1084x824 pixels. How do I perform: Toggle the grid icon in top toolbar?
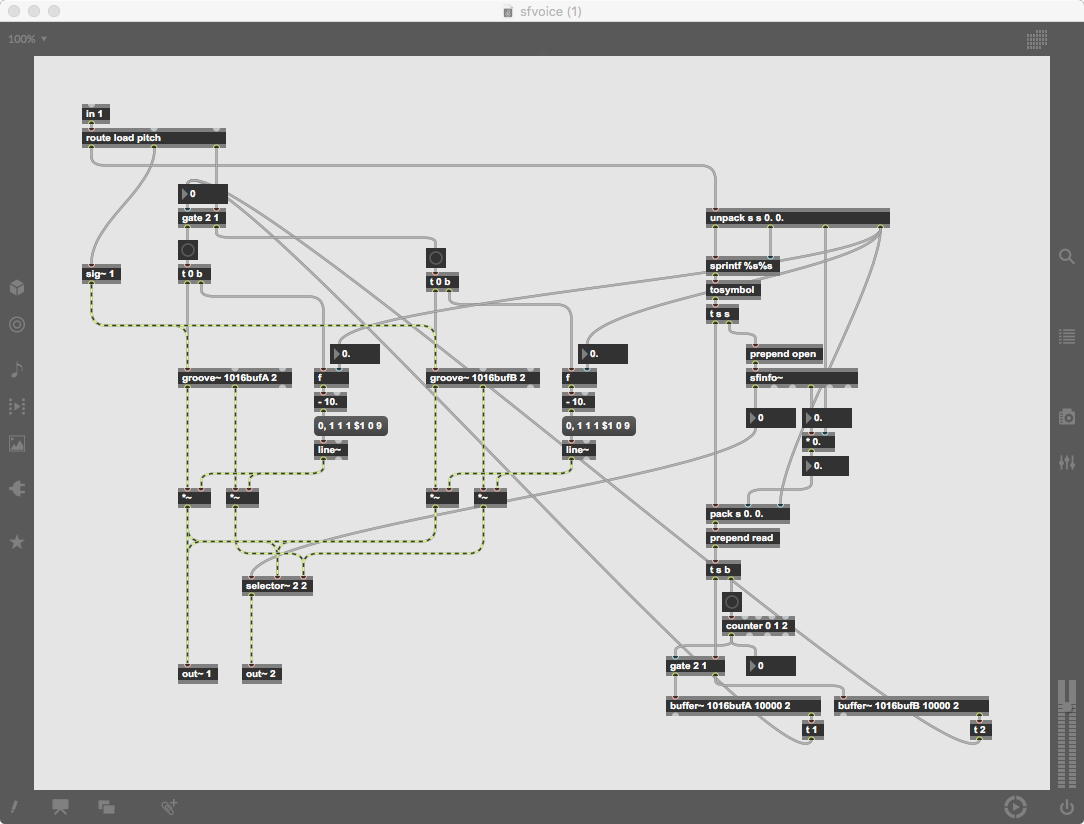tap(1036, 39)
